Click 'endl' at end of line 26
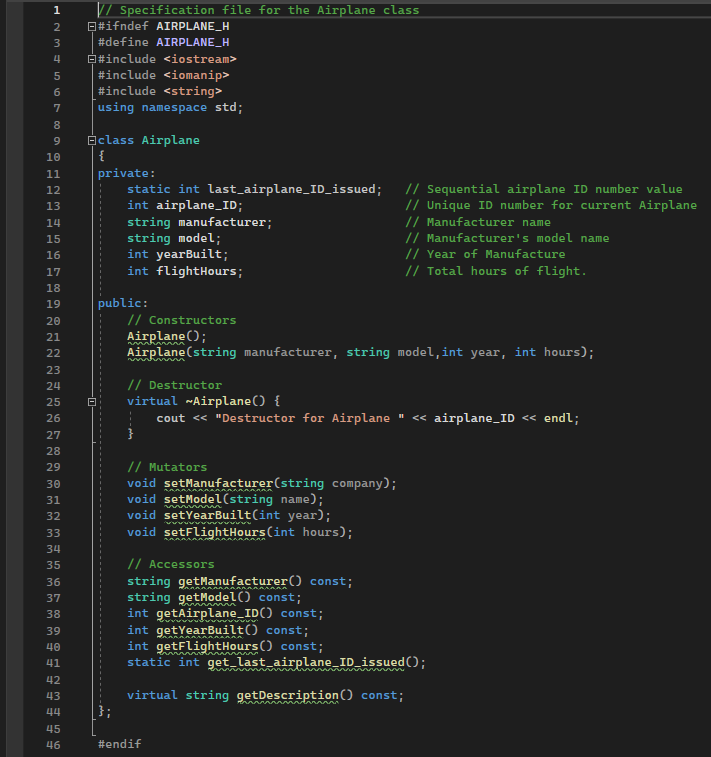This screenshot has width=711, height=757. (x=558, y=418)
